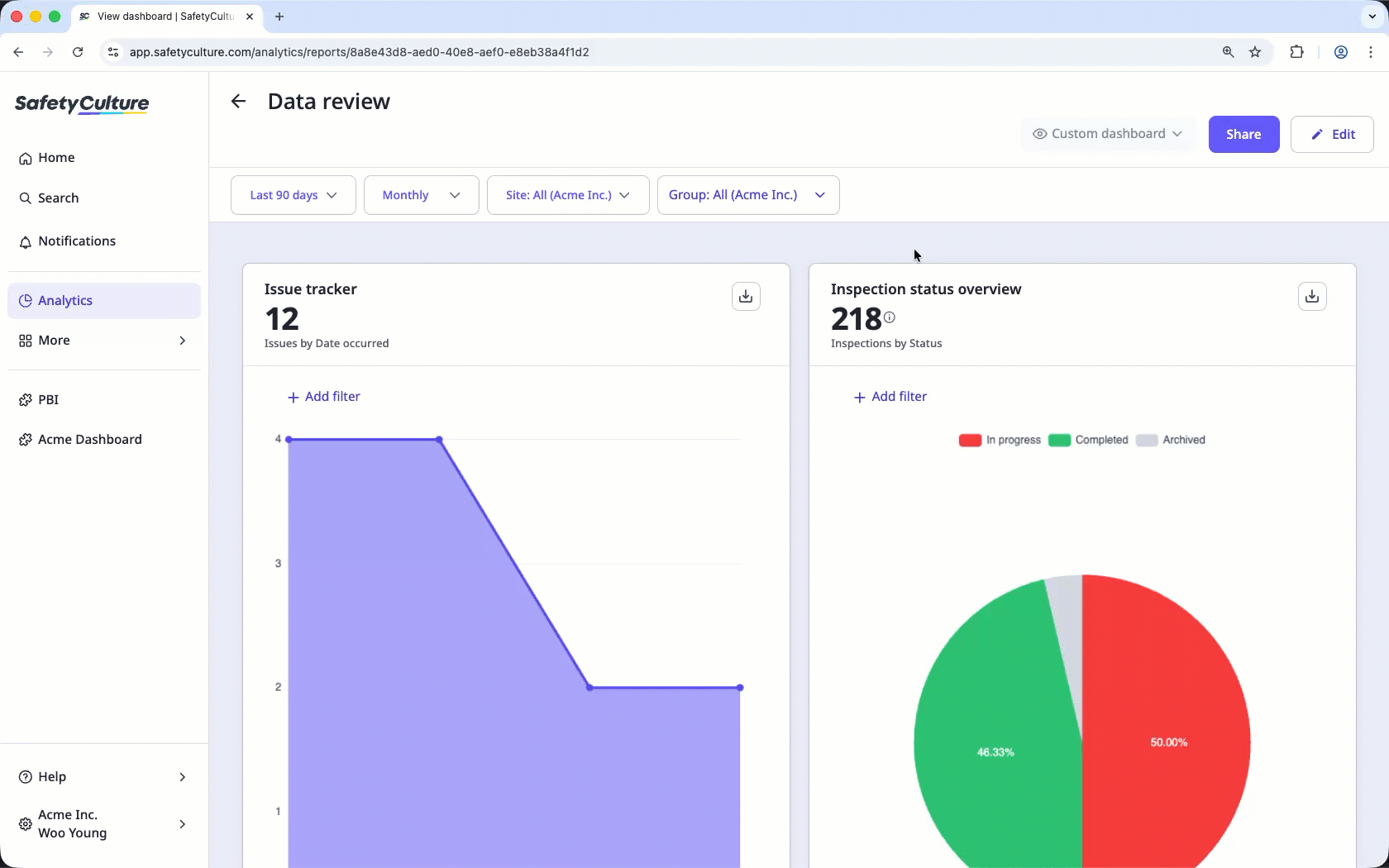Toggle the Completed legend swatch
1389x868 pixels.
tap(1059, 441)
